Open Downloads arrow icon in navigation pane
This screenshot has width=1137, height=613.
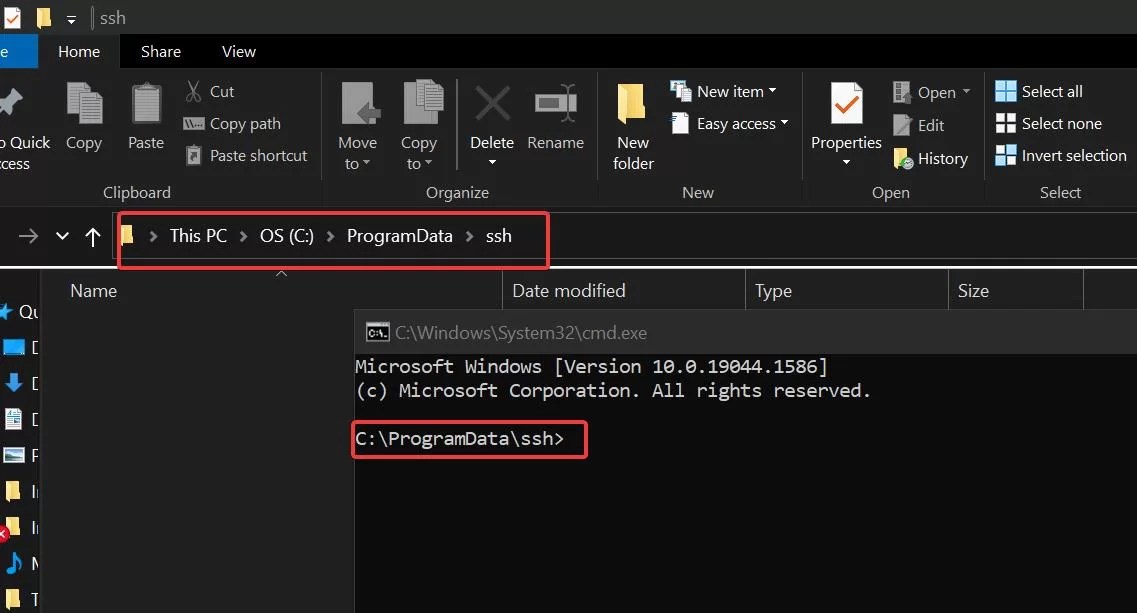tap(14, 382)
